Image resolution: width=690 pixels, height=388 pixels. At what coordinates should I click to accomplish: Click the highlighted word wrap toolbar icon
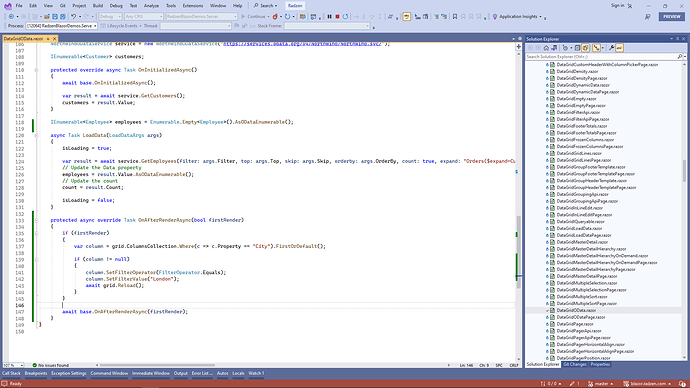point(406,17)
